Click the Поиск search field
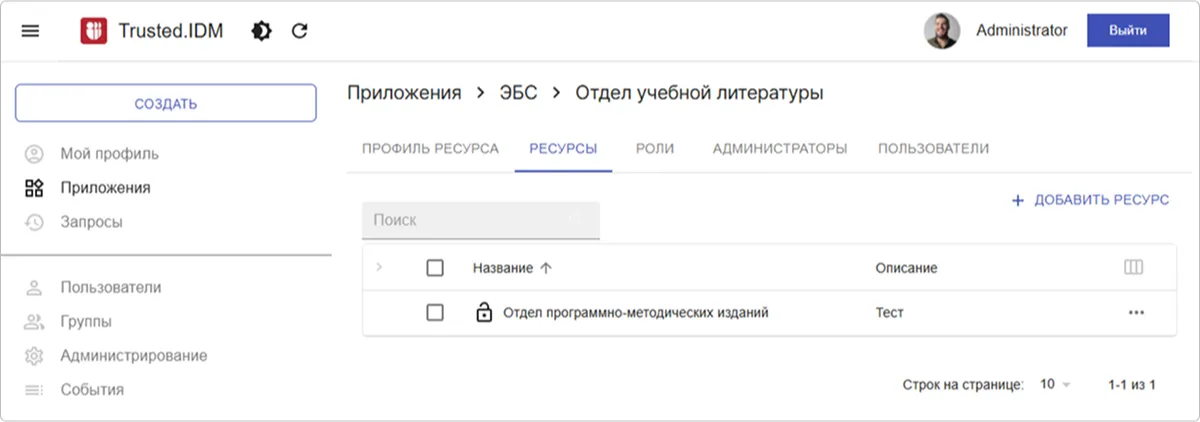Viewport: 1200px width, 422px height. tap(470, 220)
